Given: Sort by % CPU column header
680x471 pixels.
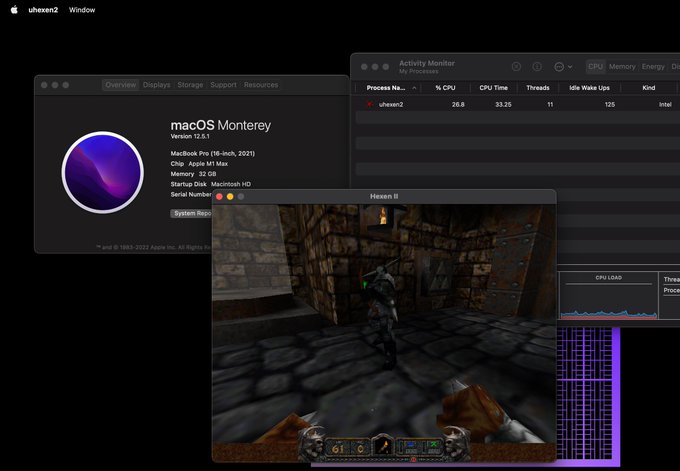Looking at the screenshot, I should [x=445, y=88].
